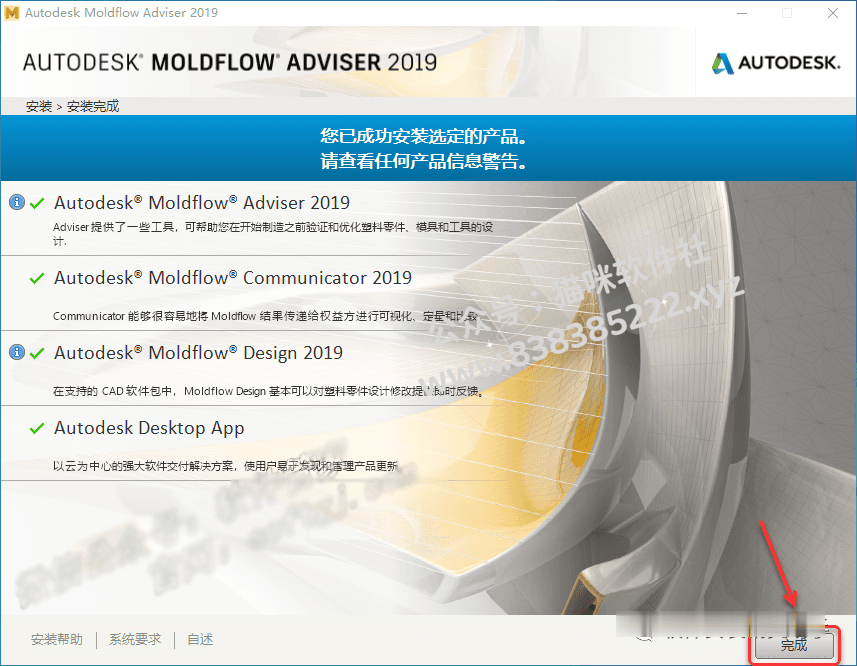The image size is (857, 666).
Task: Open the 安装帮助 link
Action: pos(57,639)
